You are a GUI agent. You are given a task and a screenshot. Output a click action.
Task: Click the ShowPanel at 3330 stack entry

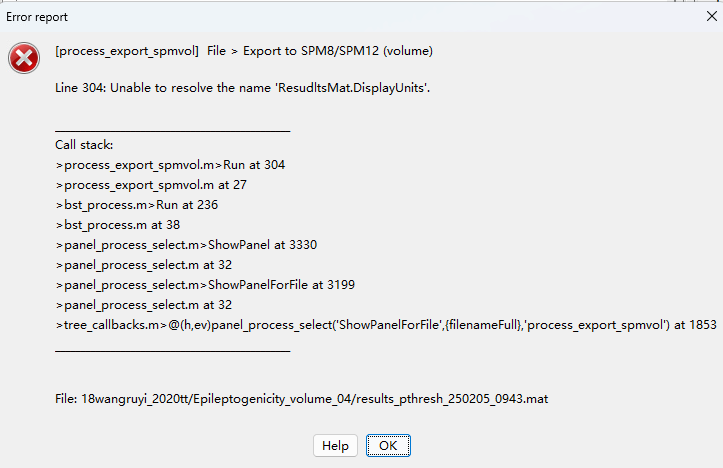click(x=186, y=245)
